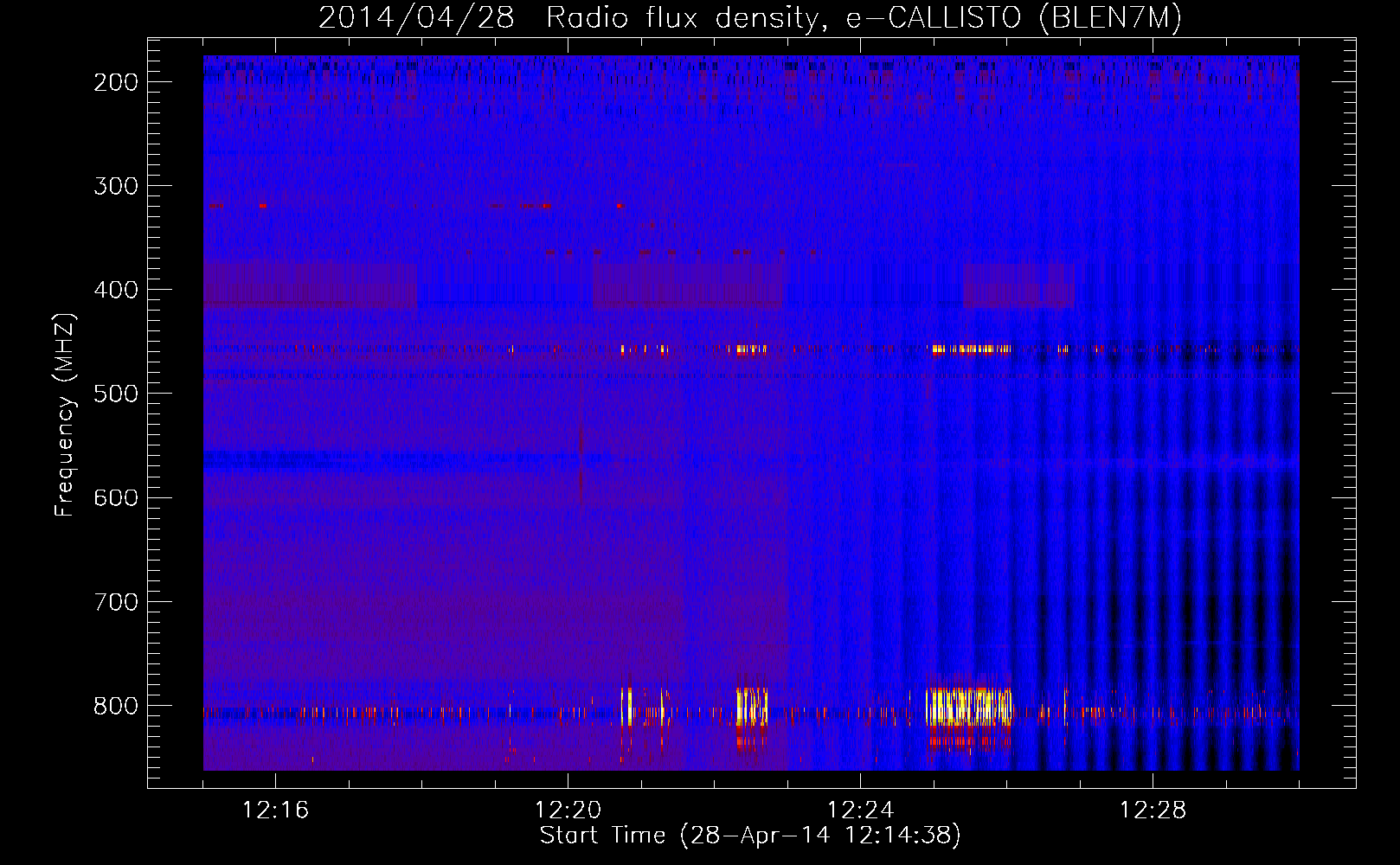This screenshot has width=1400, height=865.
Task: Click the 600 frequency tick label
Action: tap(116, 497)
